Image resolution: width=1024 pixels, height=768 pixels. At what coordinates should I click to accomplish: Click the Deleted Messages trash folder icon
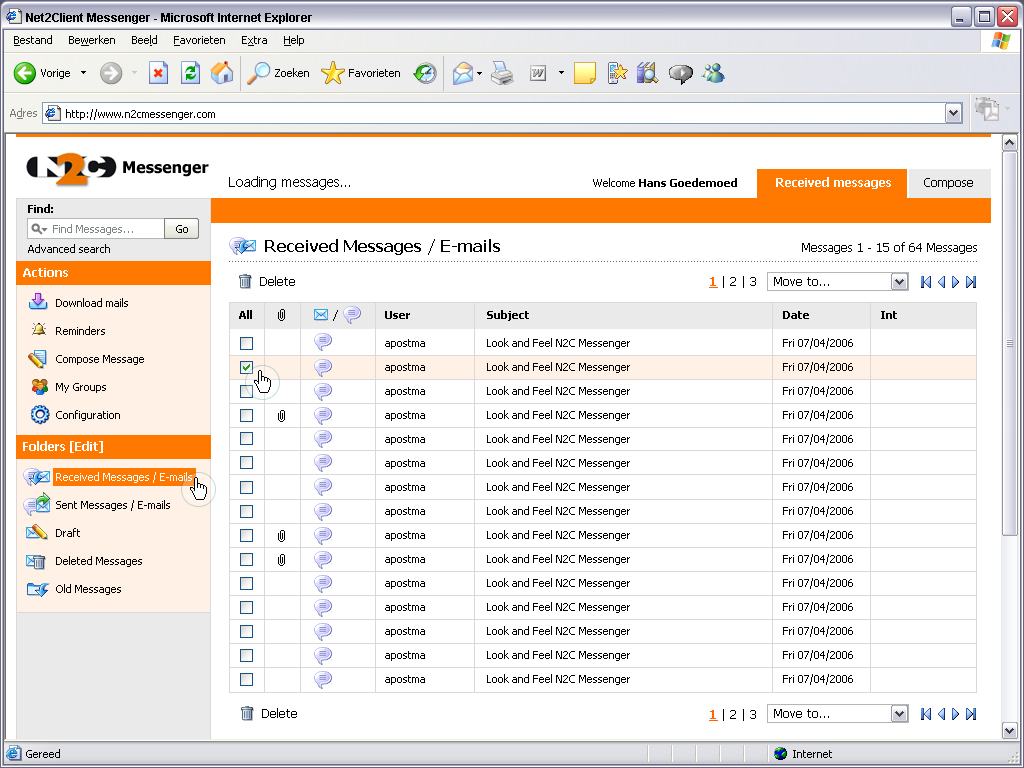37,561
